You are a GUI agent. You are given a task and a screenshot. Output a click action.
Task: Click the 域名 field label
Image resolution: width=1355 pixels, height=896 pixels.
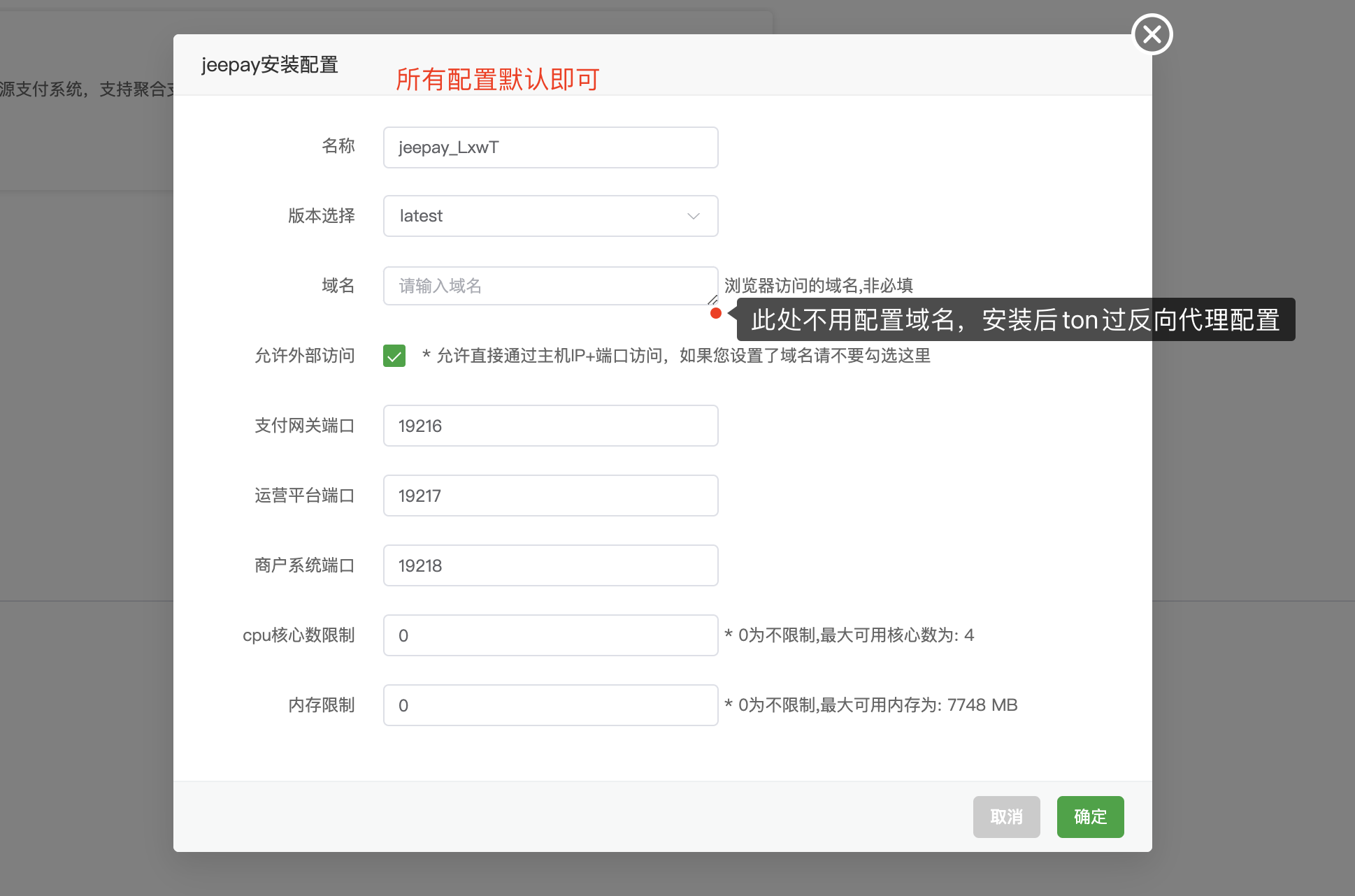click(x=338, y=286)
